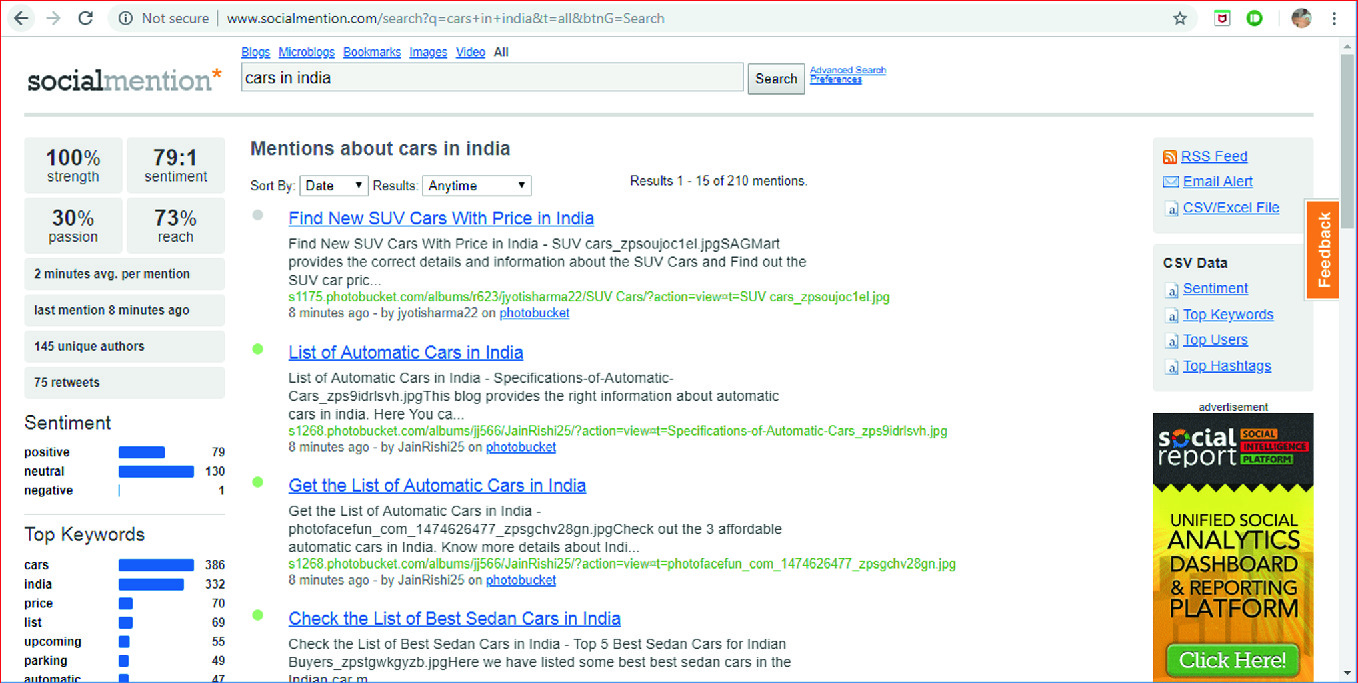The height and width of the screenshot is (683, 1358).
Task: Click the RSS Feed link
Action: click(1214, 157)
